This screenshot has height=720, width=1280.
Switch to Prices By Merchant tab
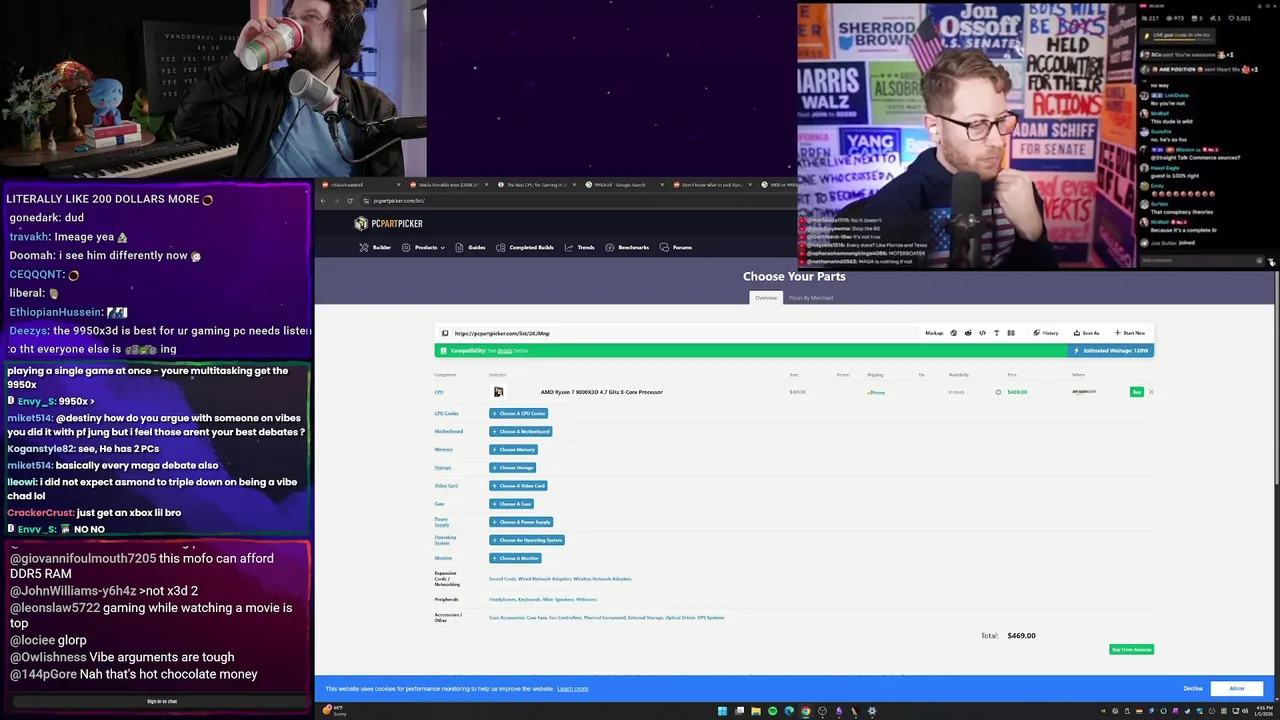(811, 298)
